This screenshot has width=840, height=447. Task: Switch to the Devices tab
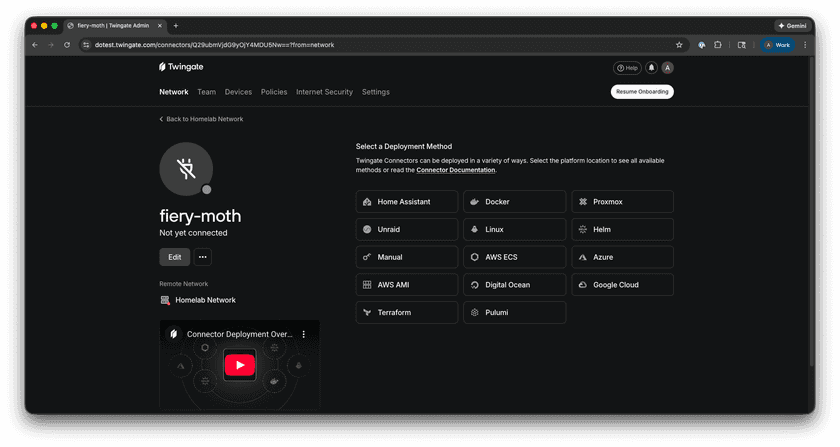[238, 92]
